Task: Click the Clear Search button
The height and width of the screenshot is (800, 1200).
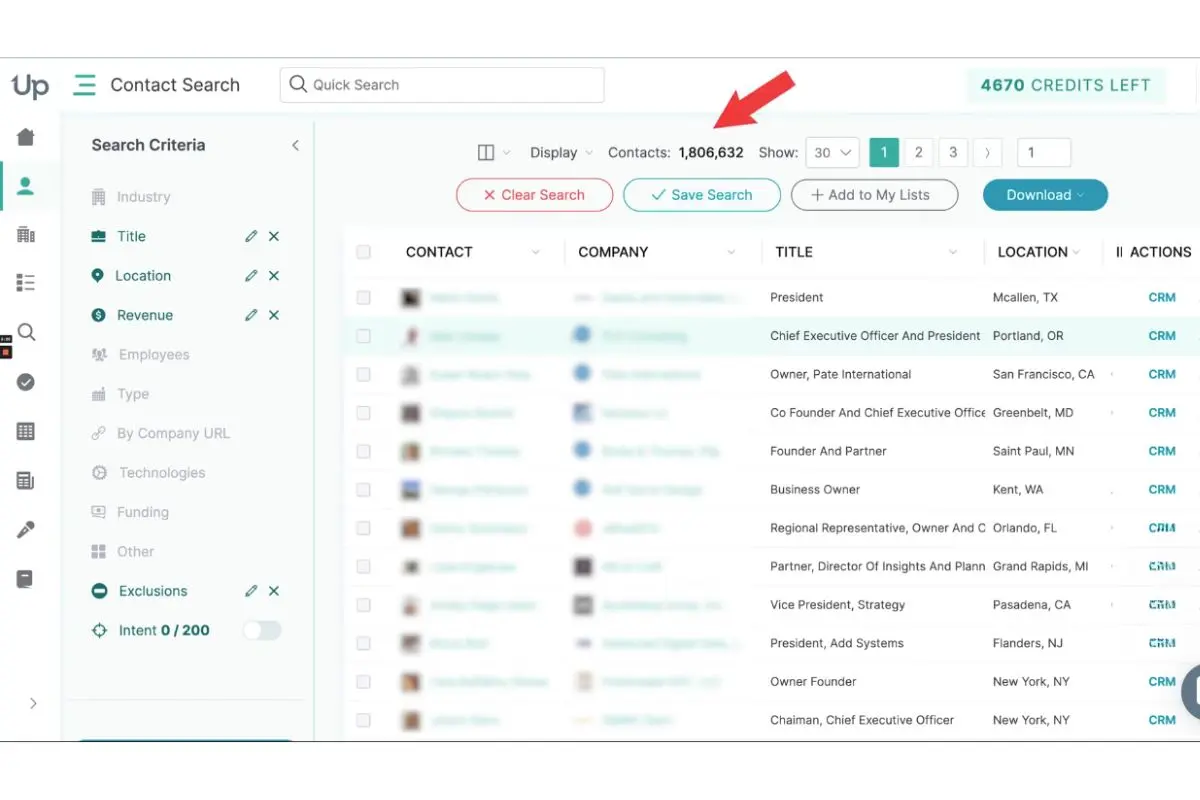Action: point(534,195)
